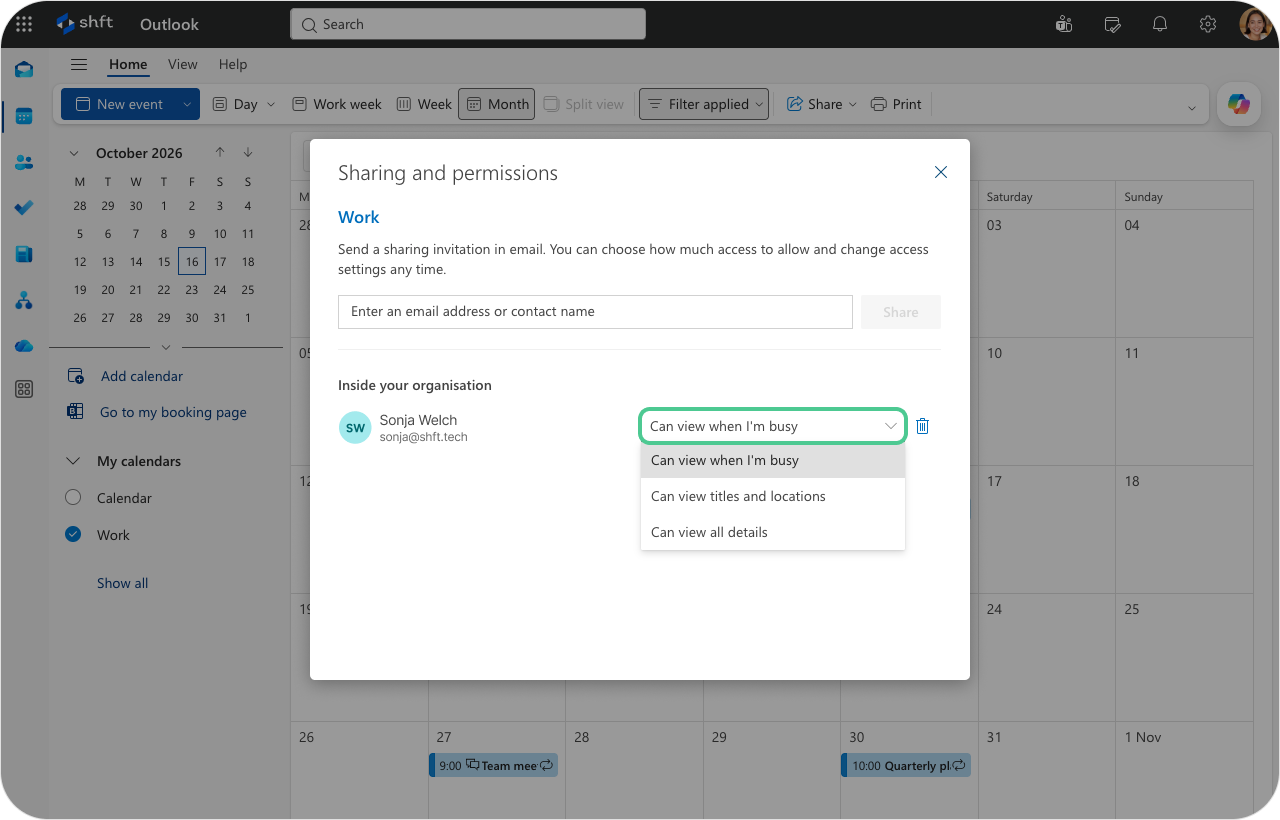Open Go to my booking page
This screenshot has width=1280, height=820.
click(x=173, y=412)
